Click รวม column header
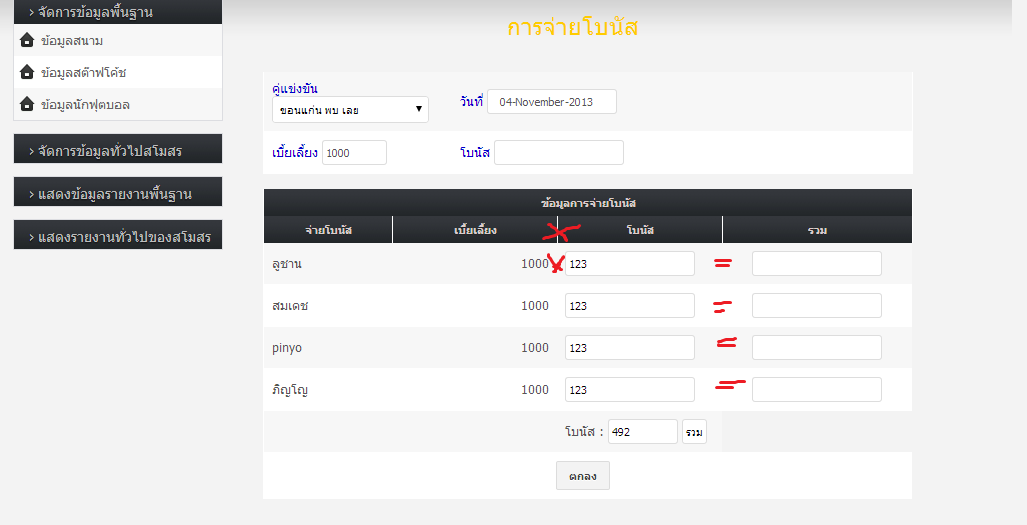 817,230
